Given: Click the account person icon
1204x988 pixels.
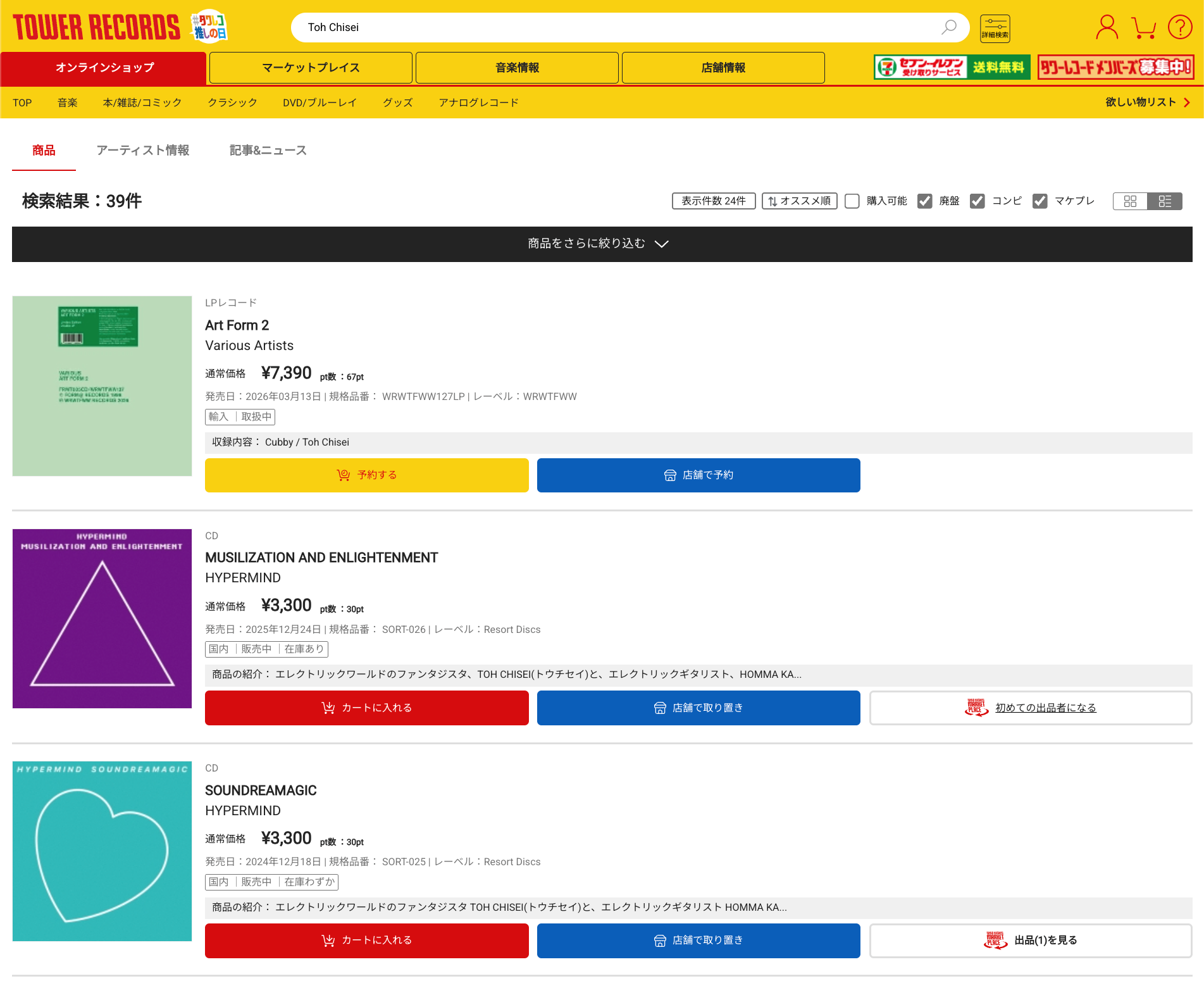Looking at the screenshot, I should pyautogui.click(x=1106, y=27).
